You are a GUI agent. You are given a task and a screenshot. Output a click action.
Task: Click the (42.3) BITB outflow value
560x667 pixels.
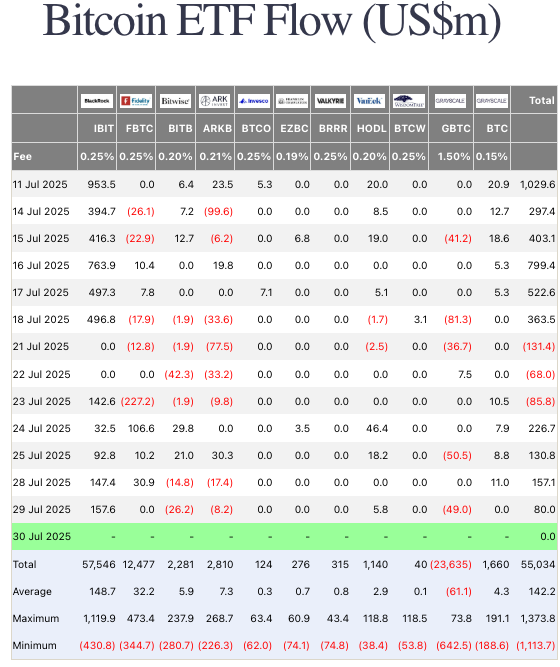pos(179,374)
